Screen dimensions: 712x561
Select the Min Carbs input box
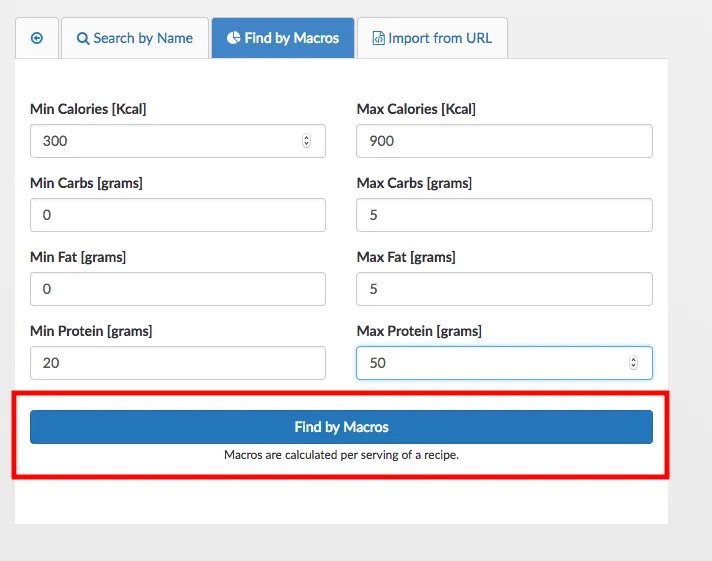click(177, 215)
